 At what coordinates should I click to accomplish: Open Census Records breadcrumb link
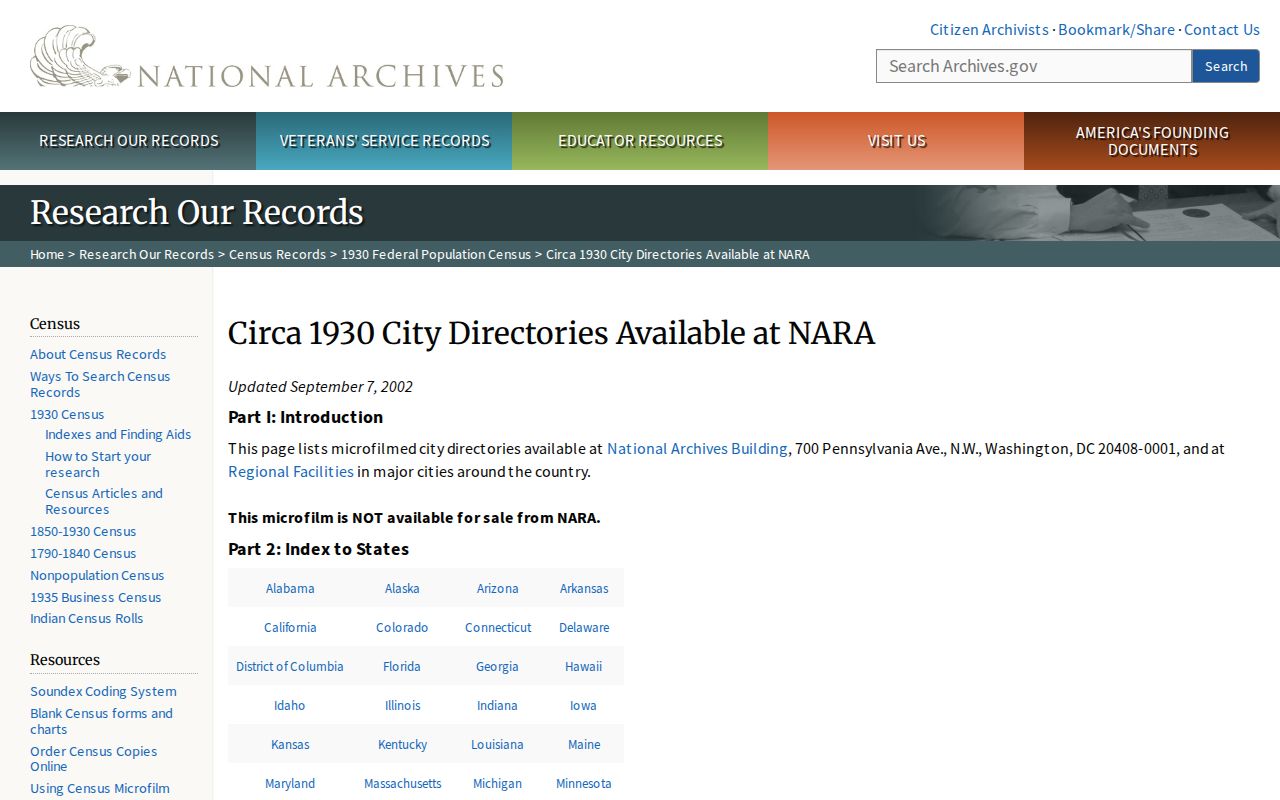pyautogui.click(x=277, y=254)
